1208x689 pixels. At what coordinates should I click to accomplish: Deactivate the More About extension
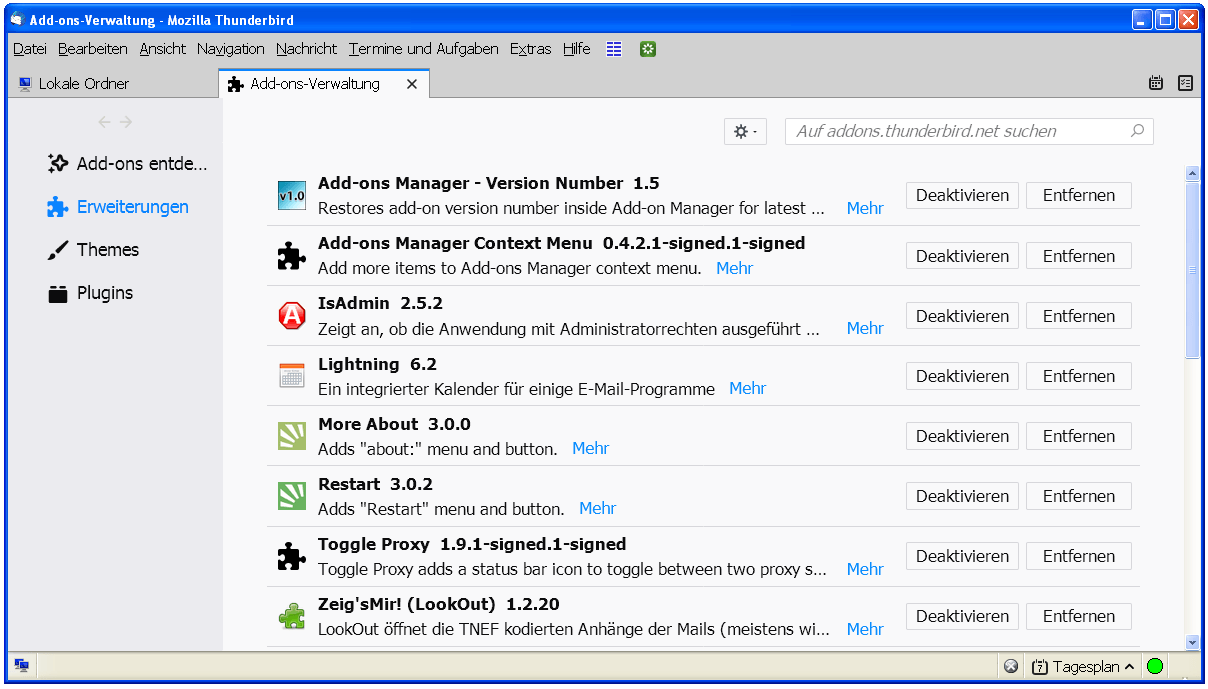click(x=962, y=436)
